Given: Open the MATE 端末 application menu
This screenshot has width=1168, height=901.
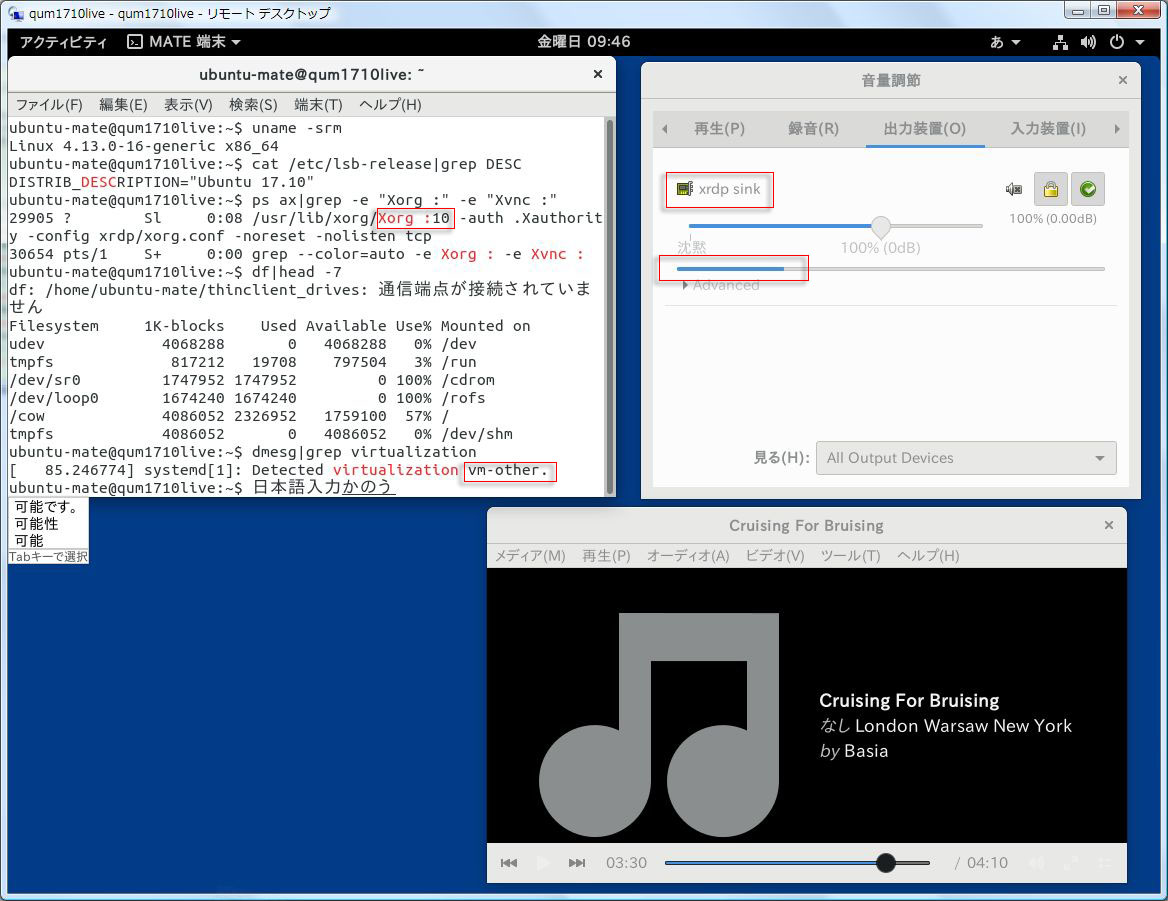Looking at the screenshot, I should (x=183, y=42).
